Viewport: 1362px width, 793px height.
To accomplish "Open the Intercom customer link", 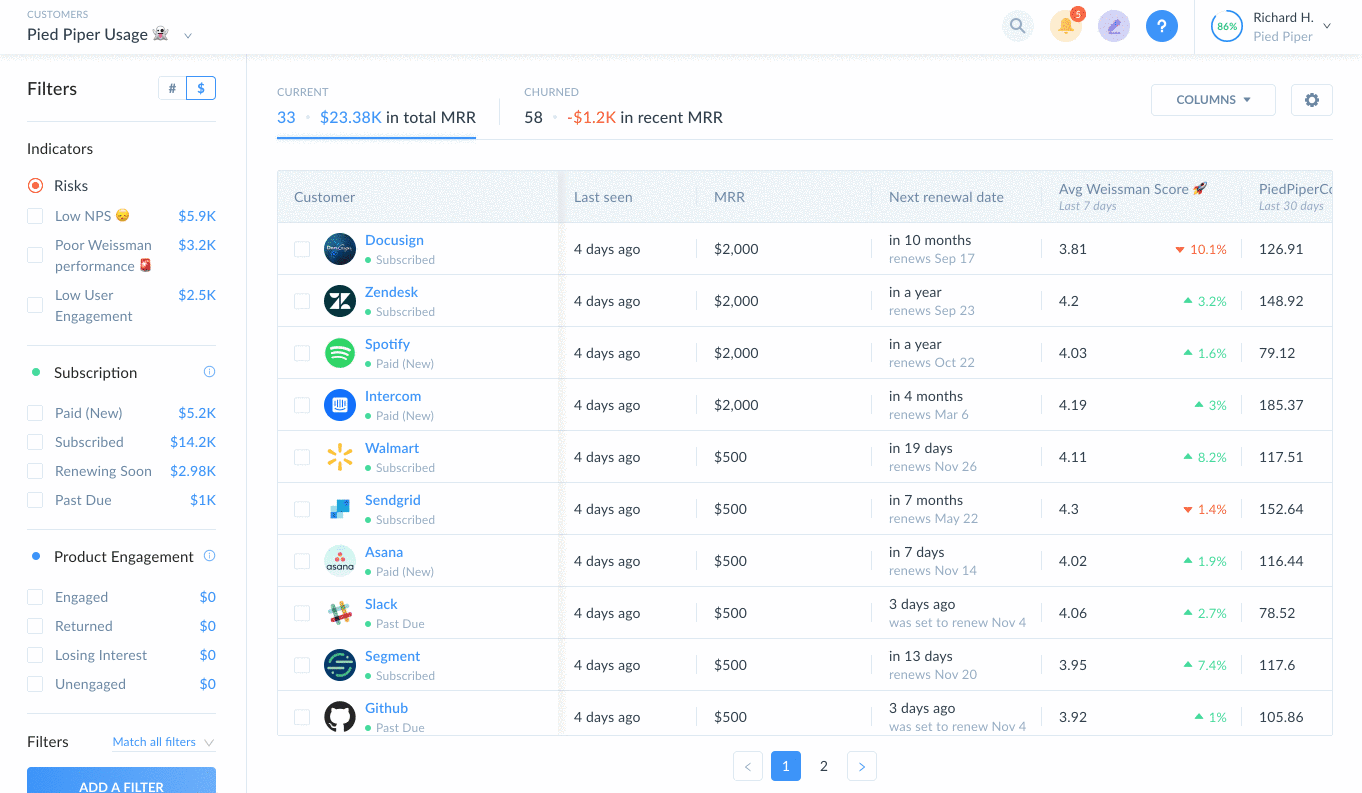I will pyautogui.click(x=393, y=396).
